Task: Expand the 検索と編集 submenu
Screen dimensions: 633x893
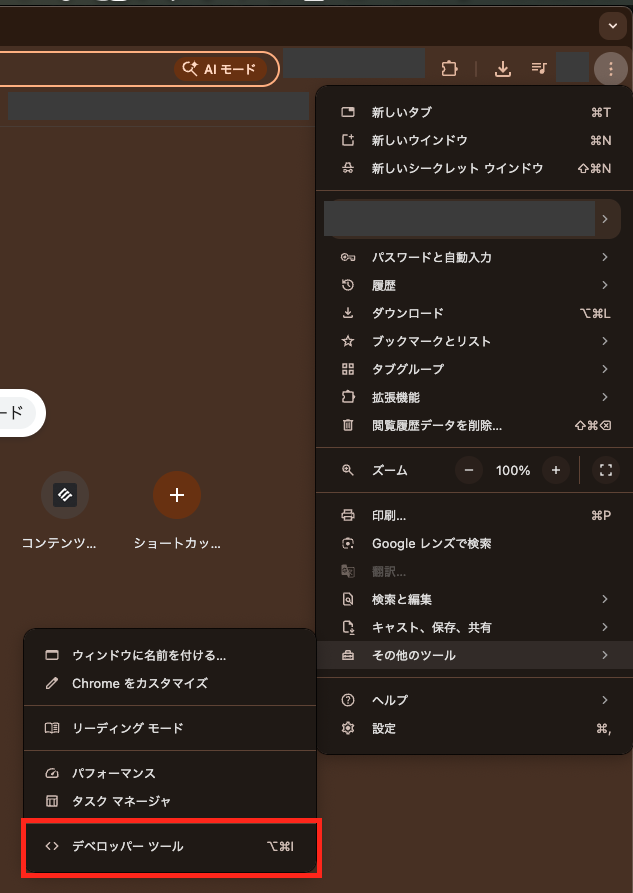Action: pos(475,600)
